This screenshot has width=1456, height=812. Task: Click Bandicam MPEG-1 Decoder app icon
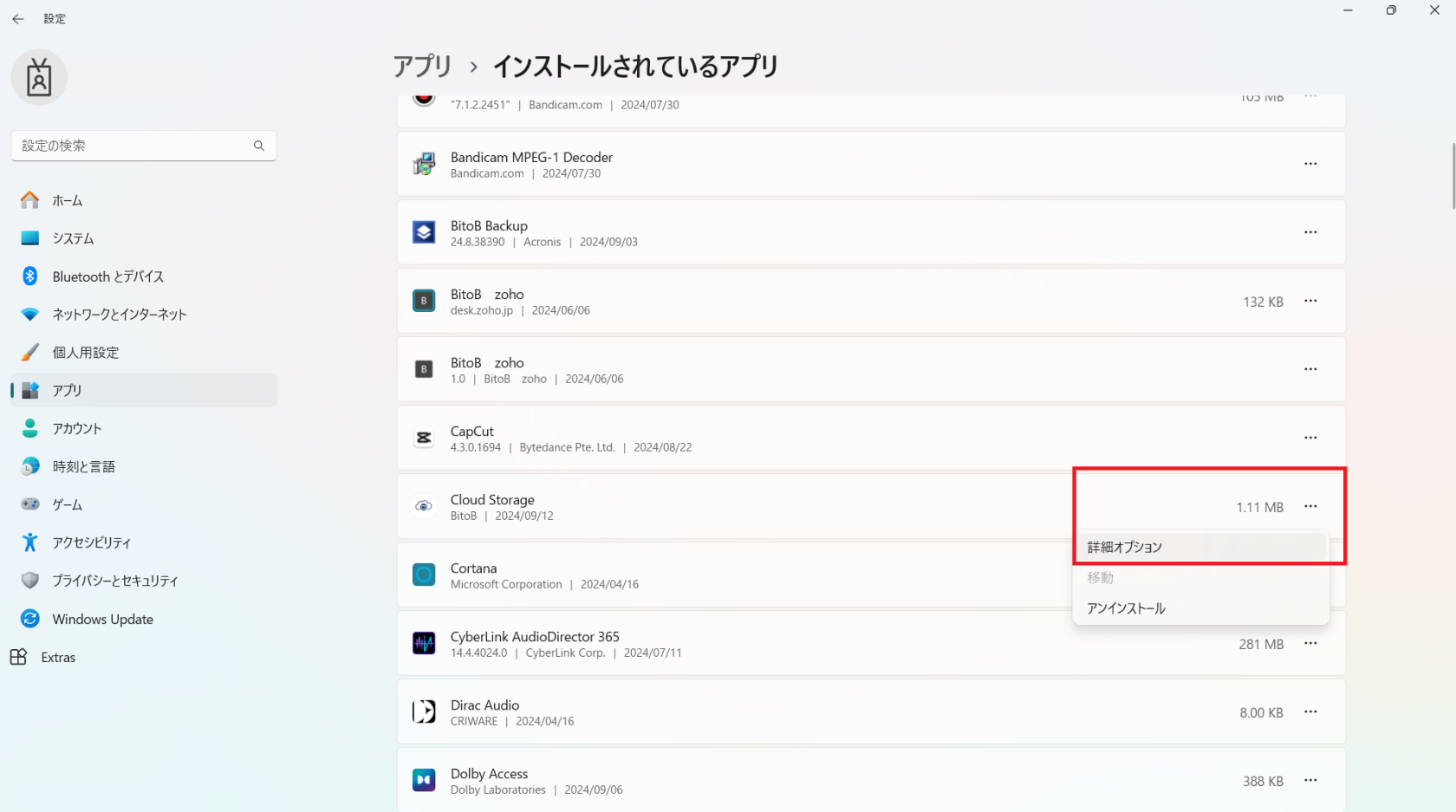point(424,164)
